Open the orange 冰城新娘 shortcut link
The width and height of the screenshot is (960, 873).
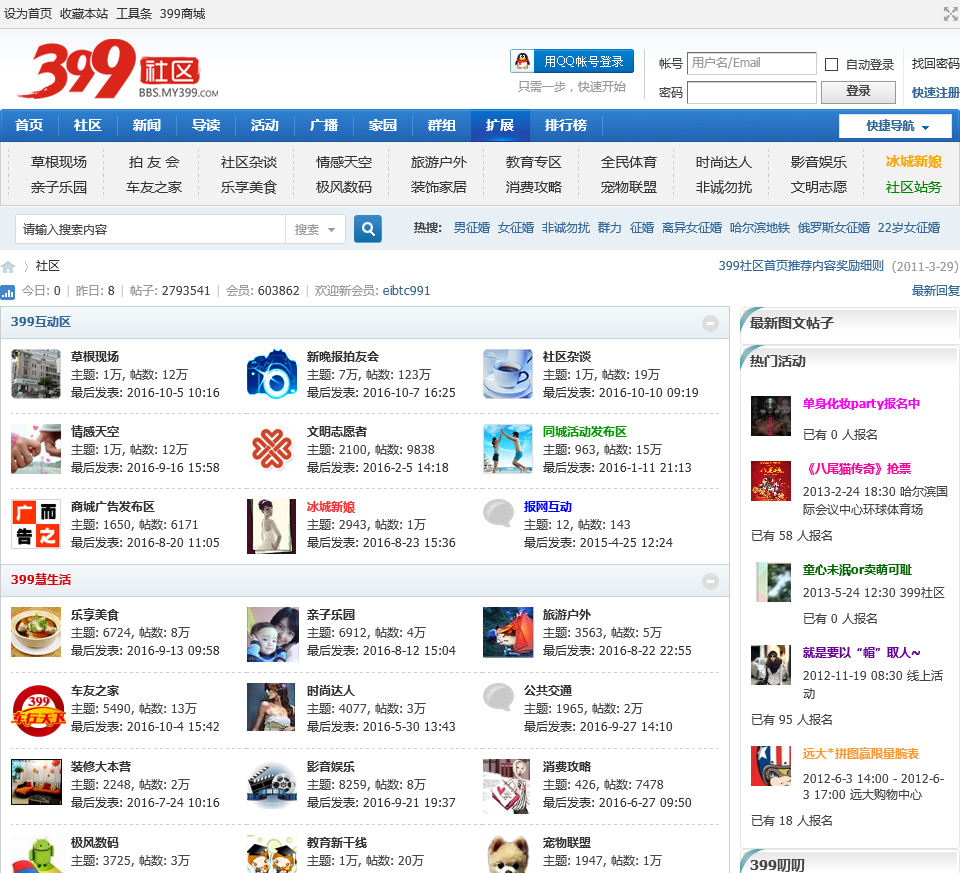tap(913, 162)
